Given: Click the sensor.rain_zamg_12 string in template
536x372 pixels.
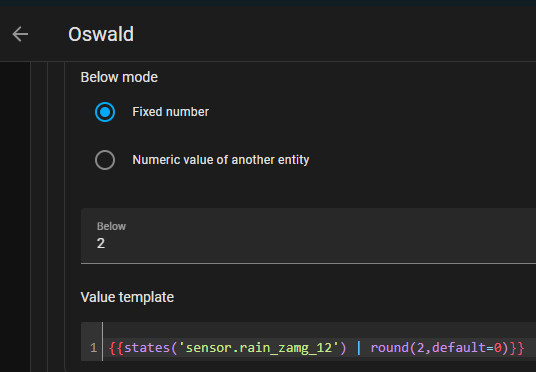Looking at the screenshot, I should click(258, 348).
